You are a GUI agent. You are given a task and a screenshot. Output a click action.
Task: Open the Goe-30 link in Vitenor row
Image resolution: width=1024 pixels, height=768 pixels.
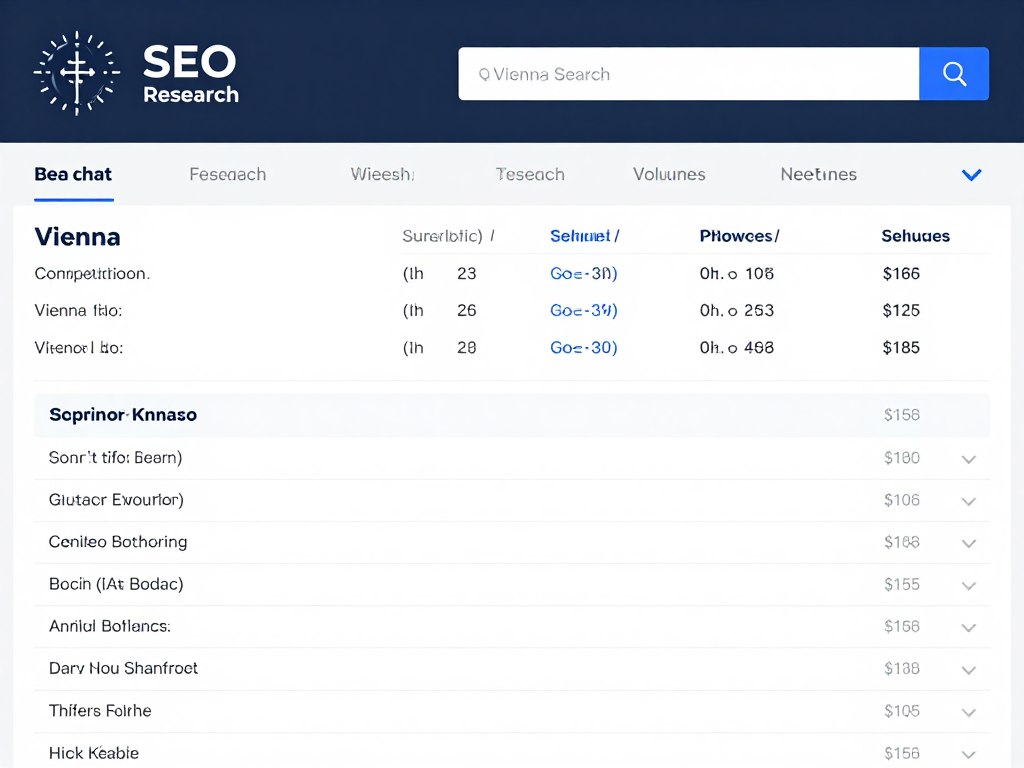click(x=583, y=347)
